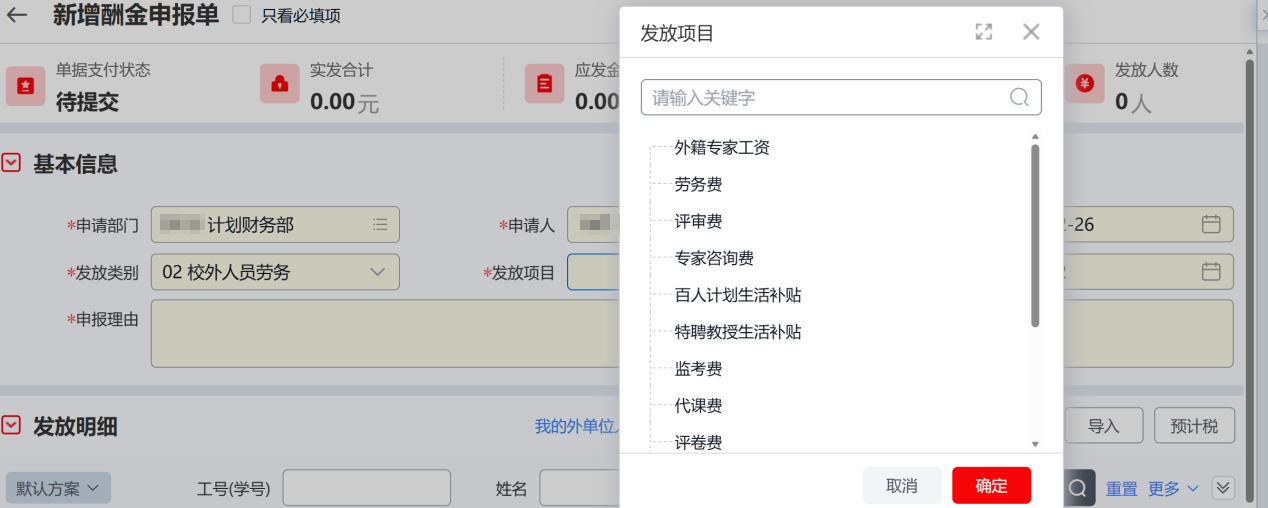
Task: Open the calendar picker in second date field
Action: point(1211,271)
